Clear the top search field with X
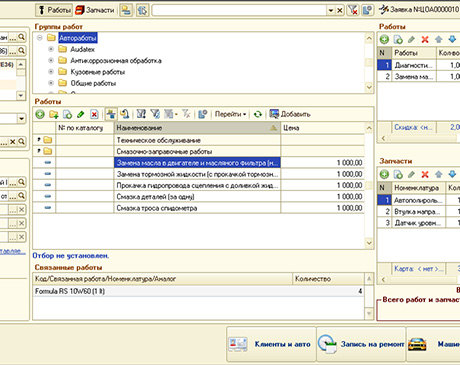The image size is (460, 365). coord(339,10)
